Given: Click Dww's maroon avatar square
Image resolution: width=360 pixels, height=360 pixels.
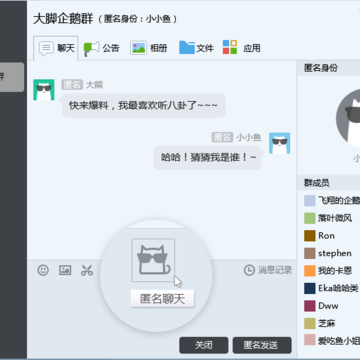Looking at the screenshot, I should (310, 306).
